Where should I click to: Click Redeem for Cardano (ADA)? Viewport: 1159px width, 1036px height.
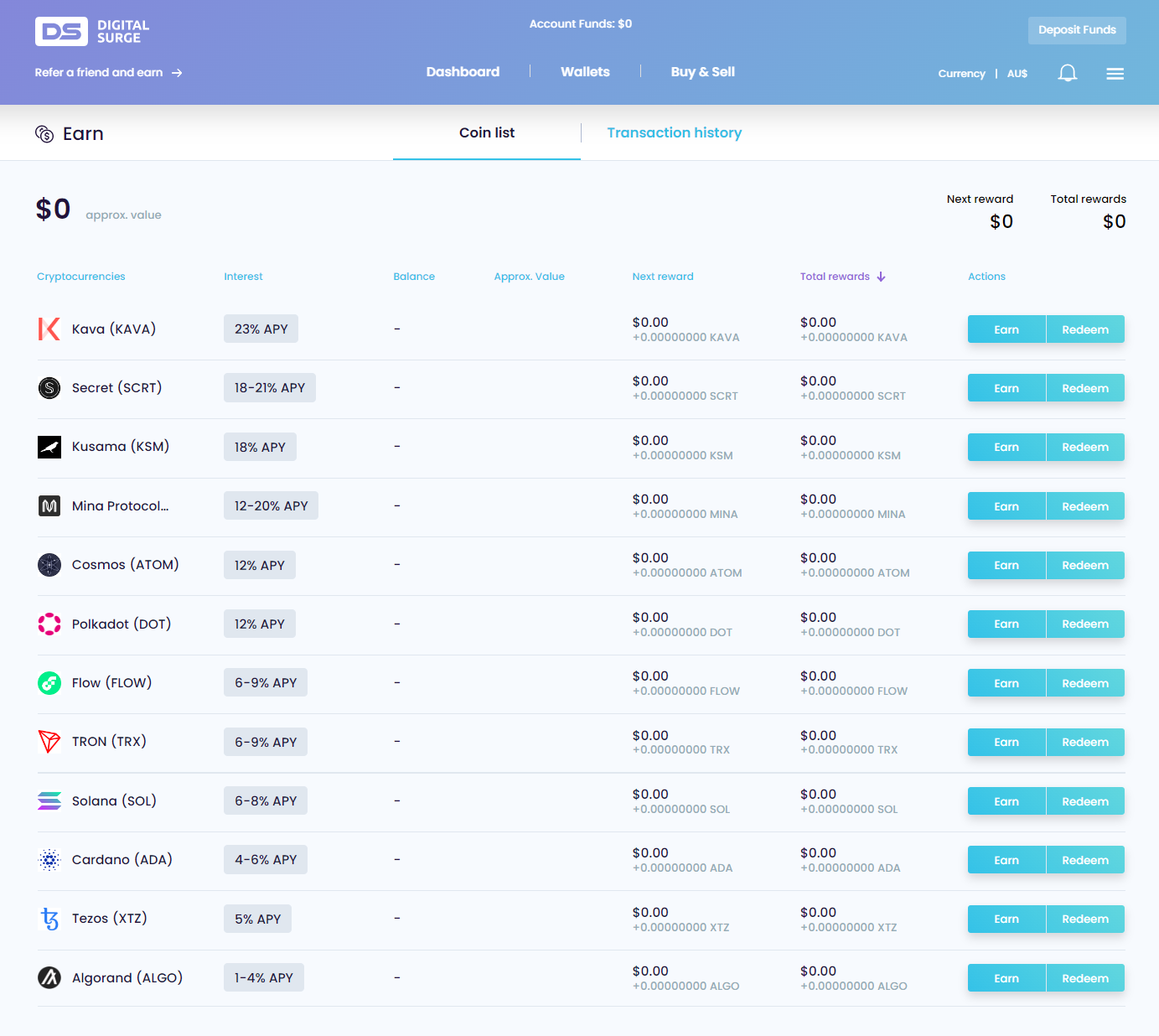1085,860
